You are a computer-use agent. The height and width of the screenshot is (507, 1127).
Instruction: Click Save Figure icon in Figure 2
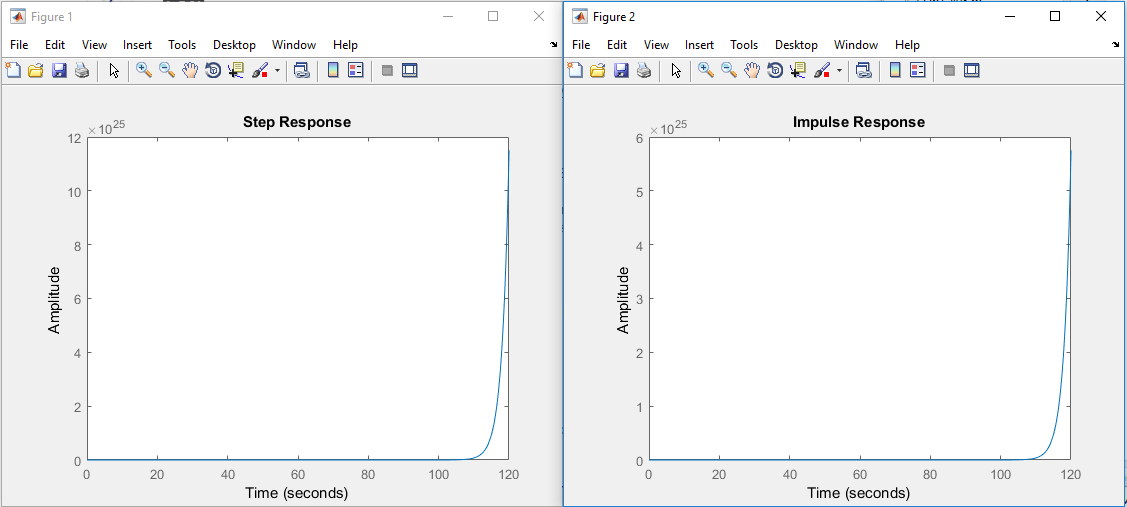pyautogui.click(x=621, y=70)
